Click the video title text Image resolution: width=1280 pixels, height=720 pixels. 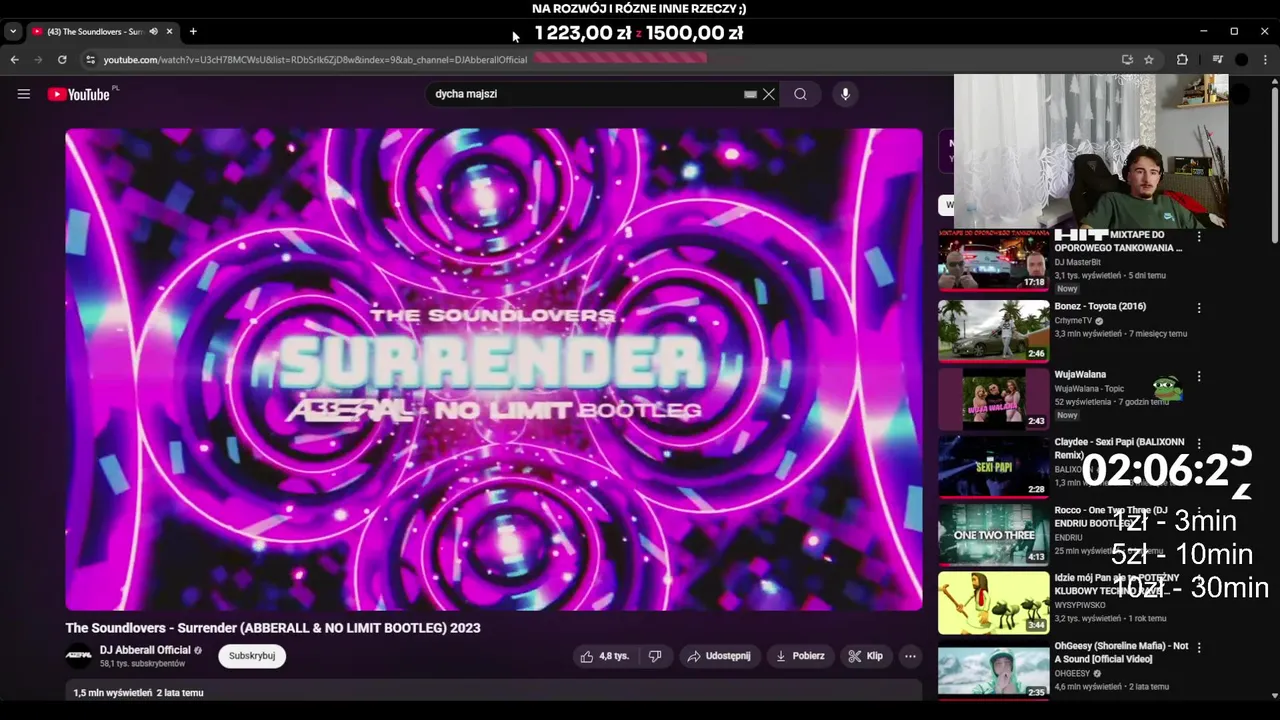pyautogui.click(x=273, y=628)
